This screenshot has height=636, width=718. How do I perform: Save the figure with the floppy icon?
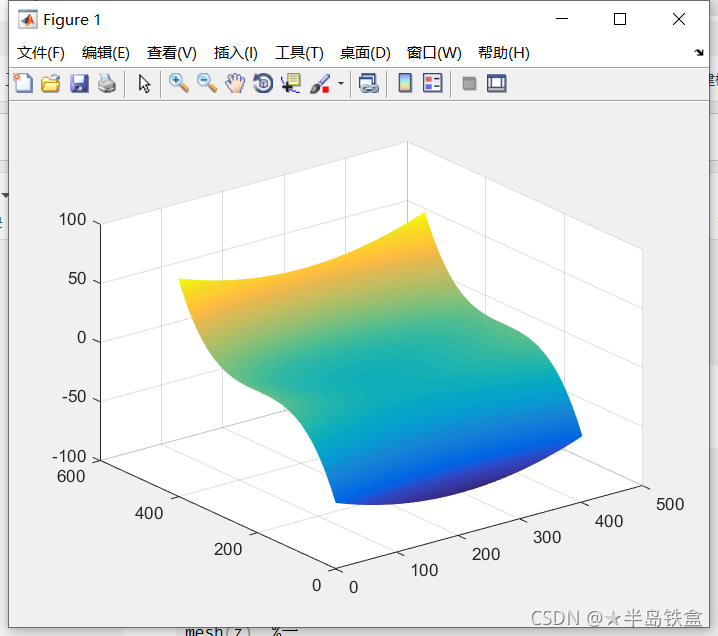pos(79,84)
